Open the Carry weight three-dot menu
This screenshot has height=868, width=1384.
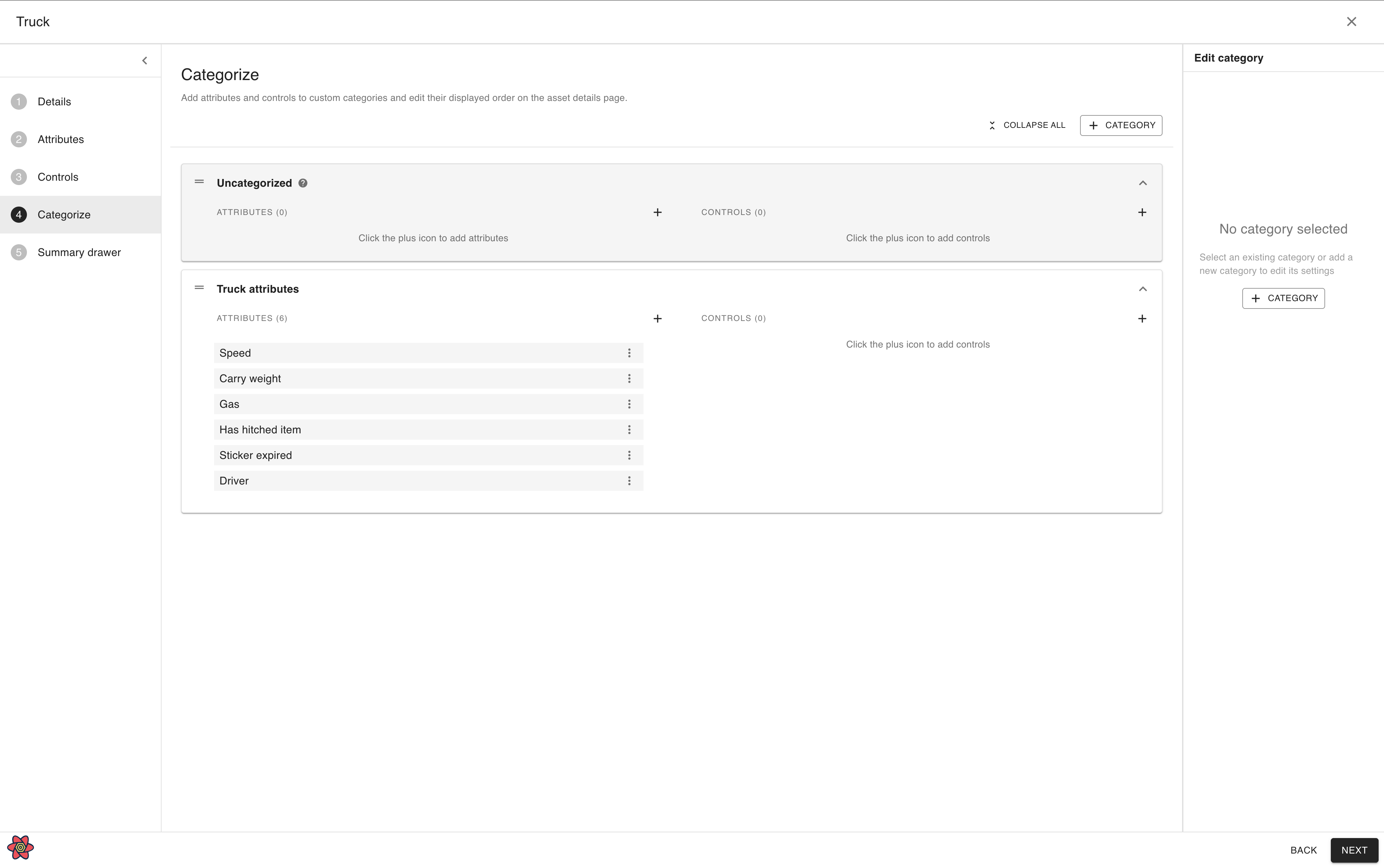tap(629, 378)
